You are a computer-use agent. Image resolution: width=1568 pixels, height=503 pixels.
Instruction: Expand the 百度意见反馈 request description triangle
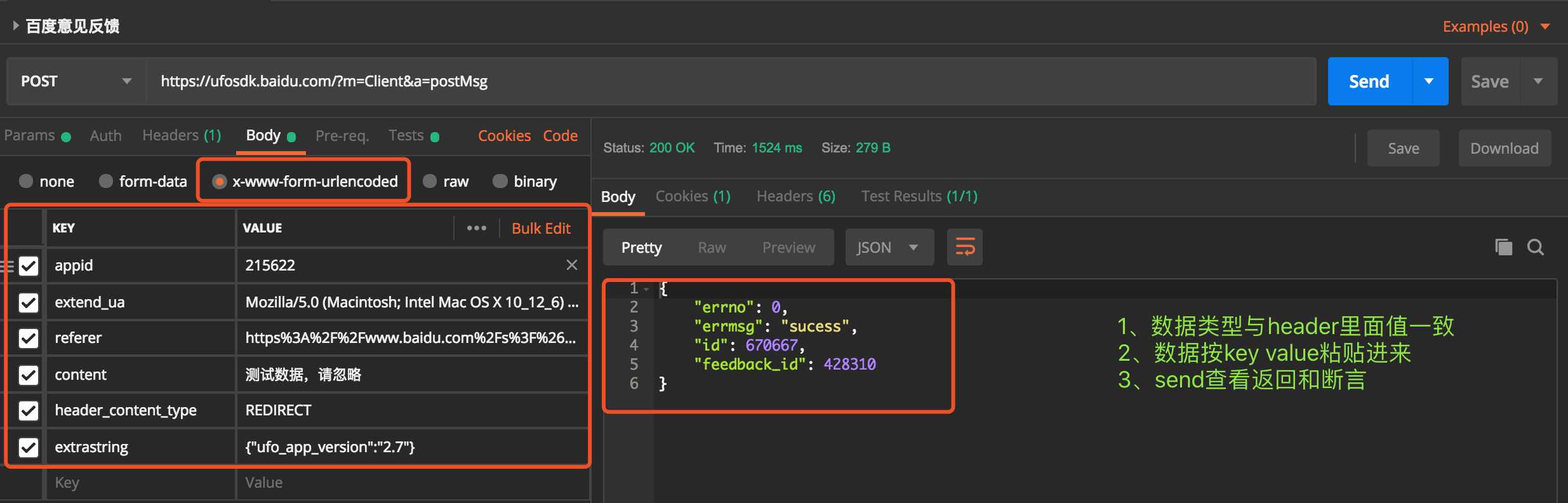(15, 25)
